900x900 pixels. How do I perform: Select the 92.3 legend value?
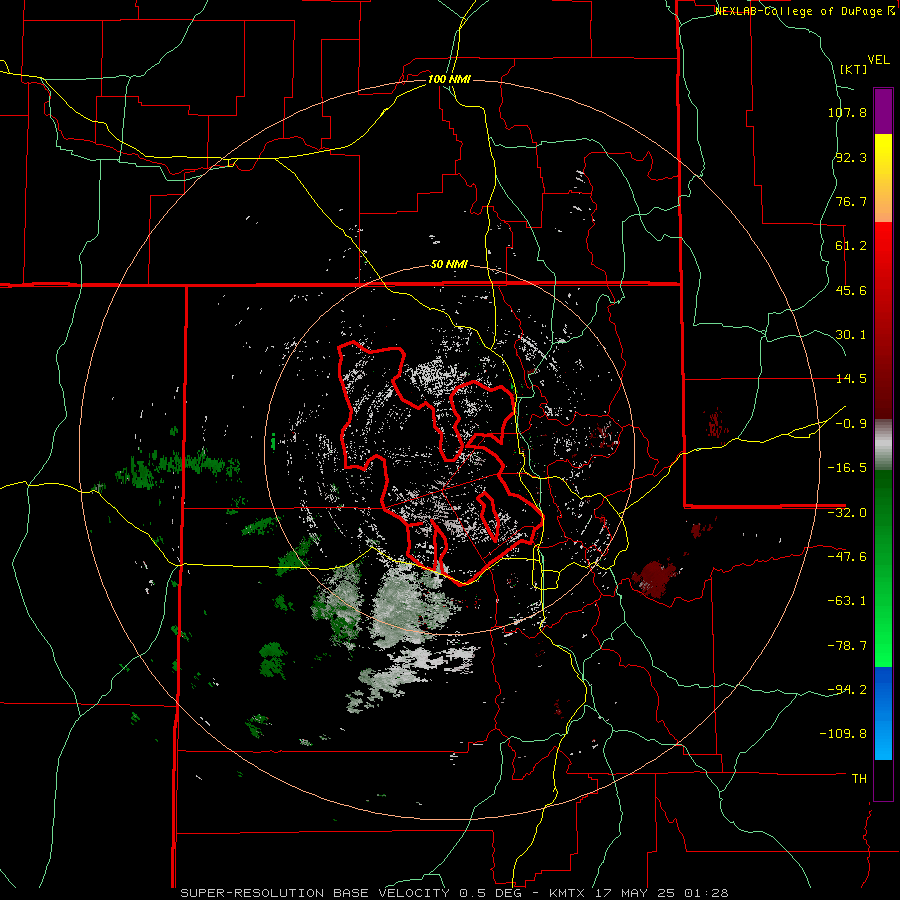point(851,157)
